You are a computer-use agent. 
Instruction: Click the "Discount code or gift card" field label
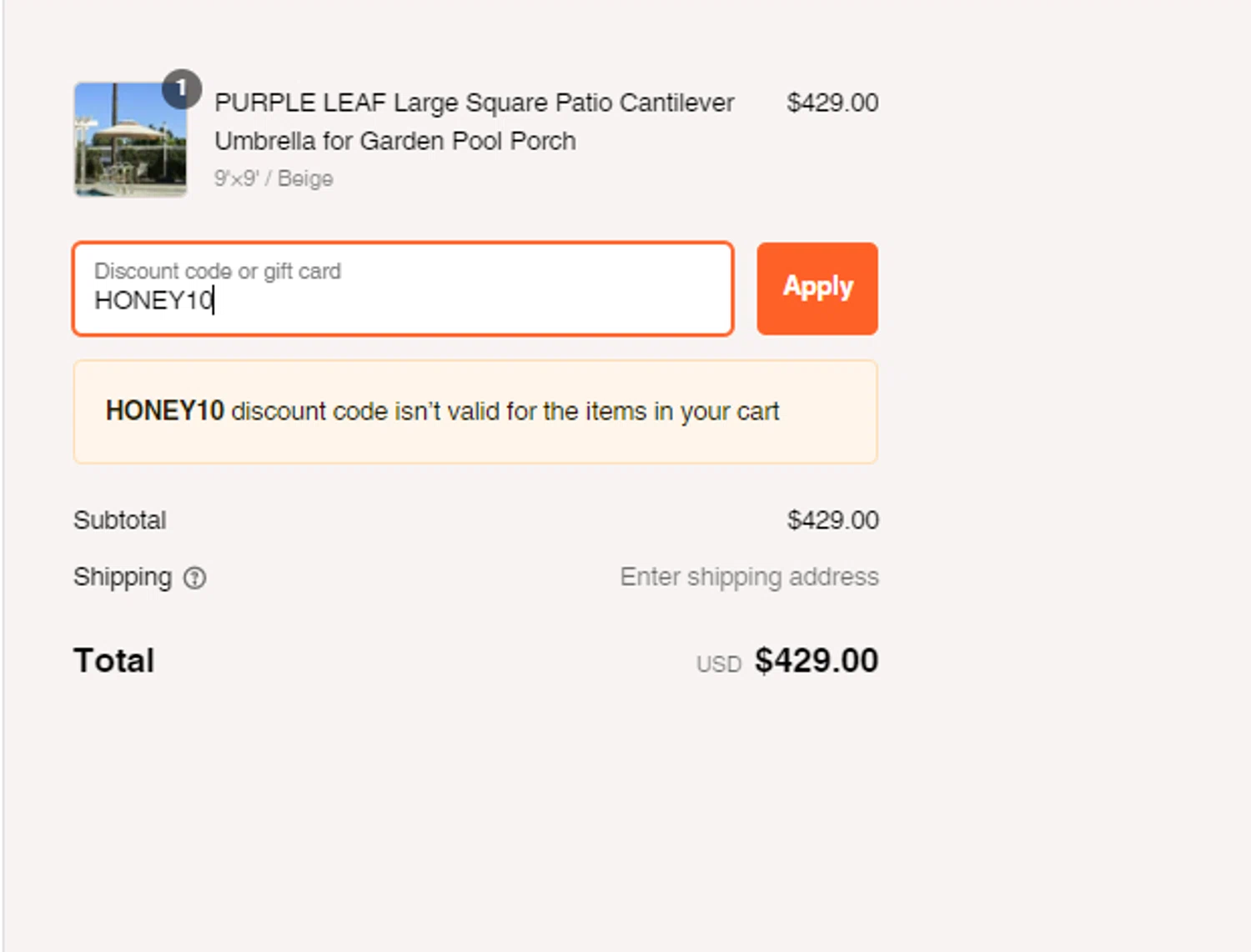tap(218, 271)
